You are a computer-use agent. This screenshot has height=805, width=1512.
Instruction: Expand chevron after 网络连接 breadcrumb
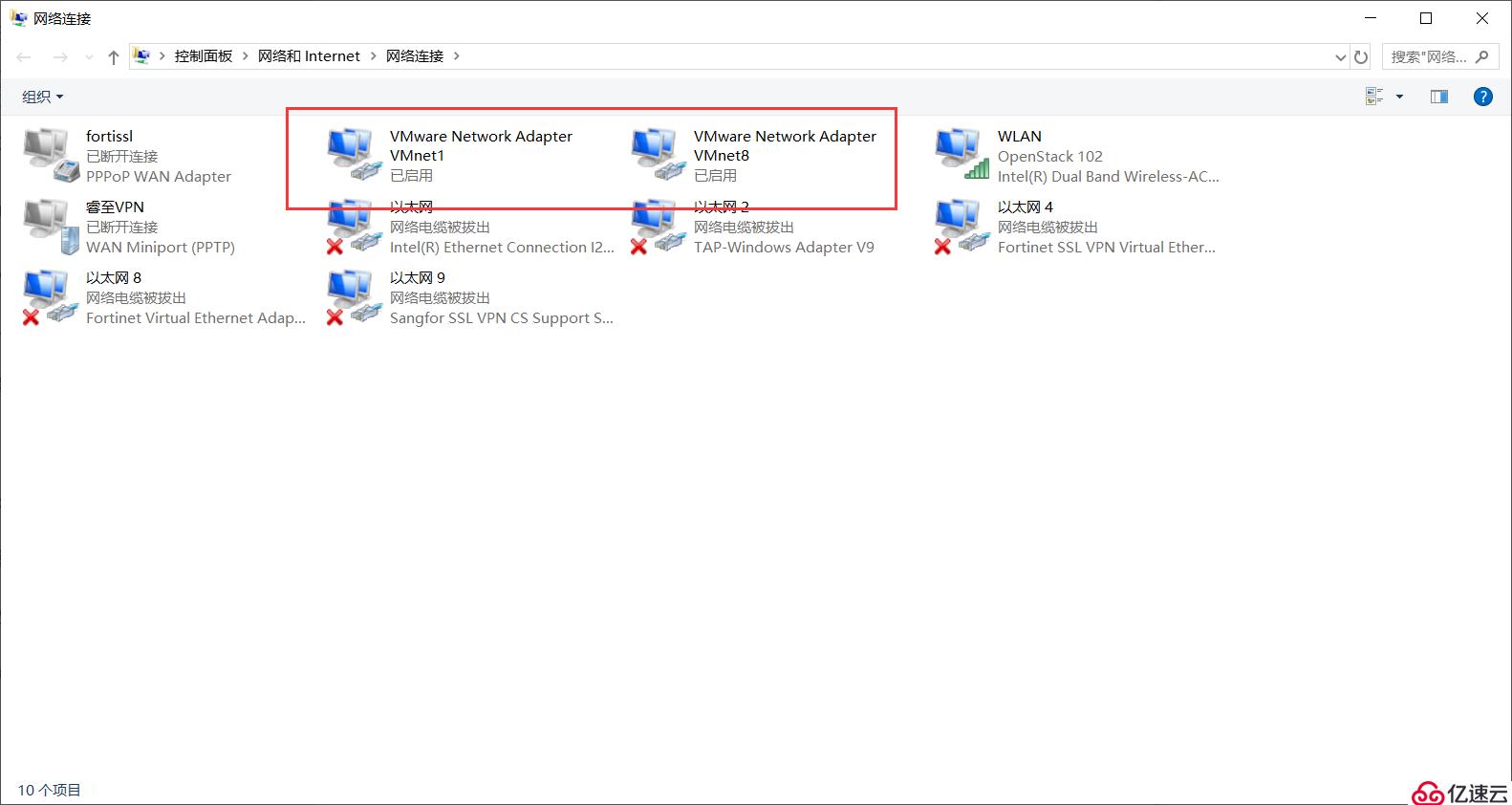coord(457,56)
